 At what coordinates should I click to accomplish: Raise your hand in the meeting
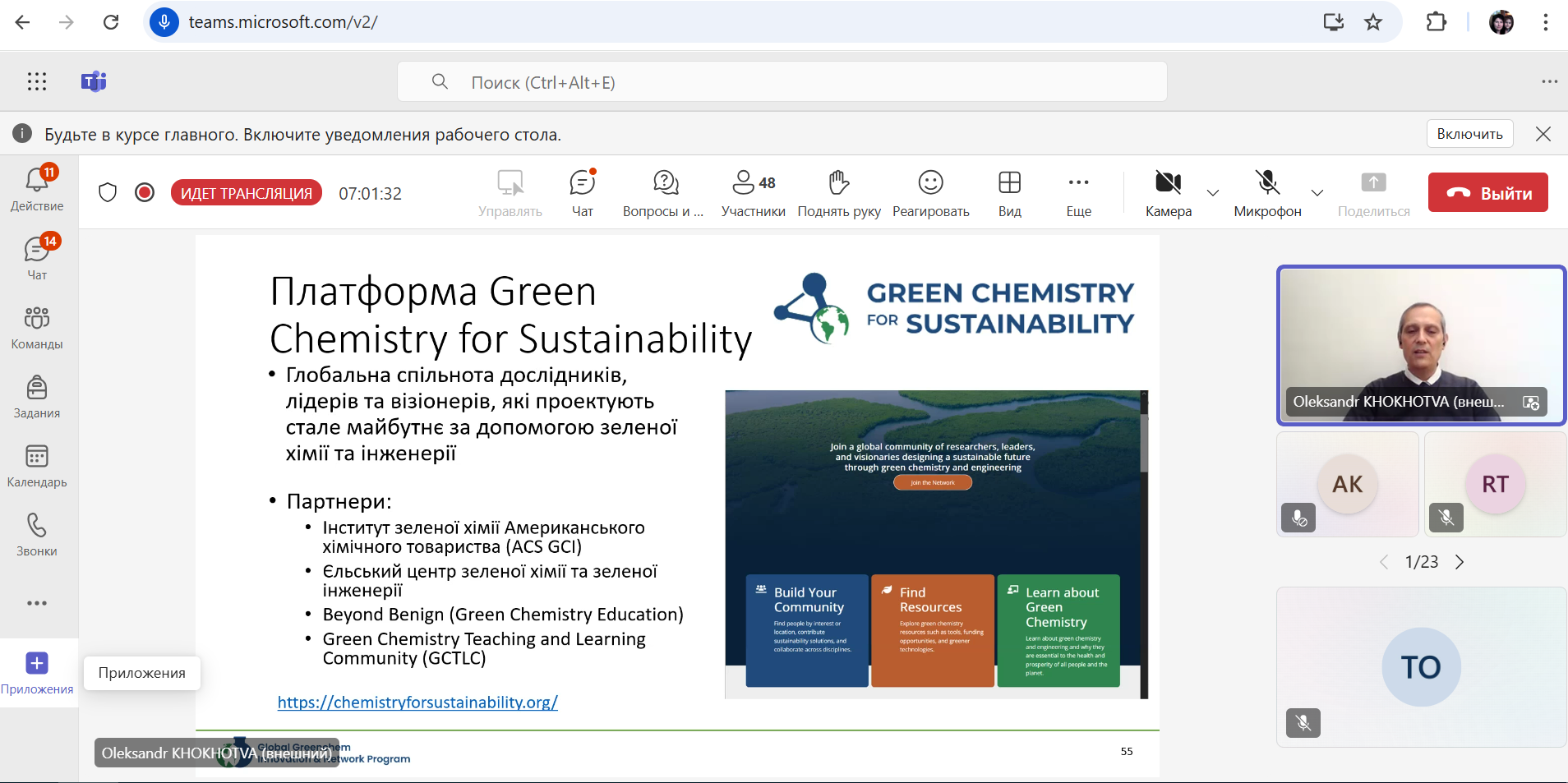coord(838,192)
